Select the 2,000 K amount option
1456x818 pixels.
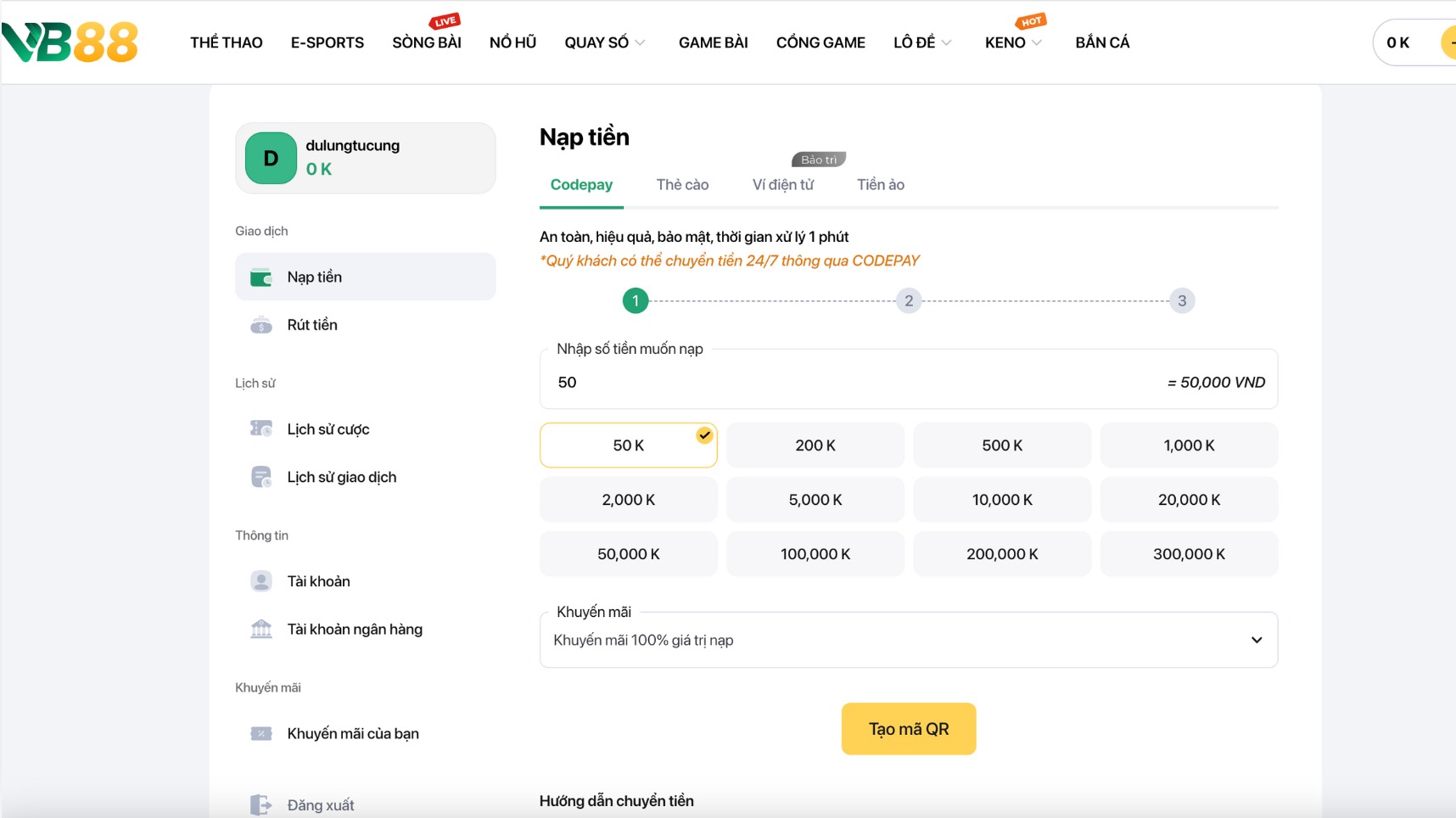[629, 500]
